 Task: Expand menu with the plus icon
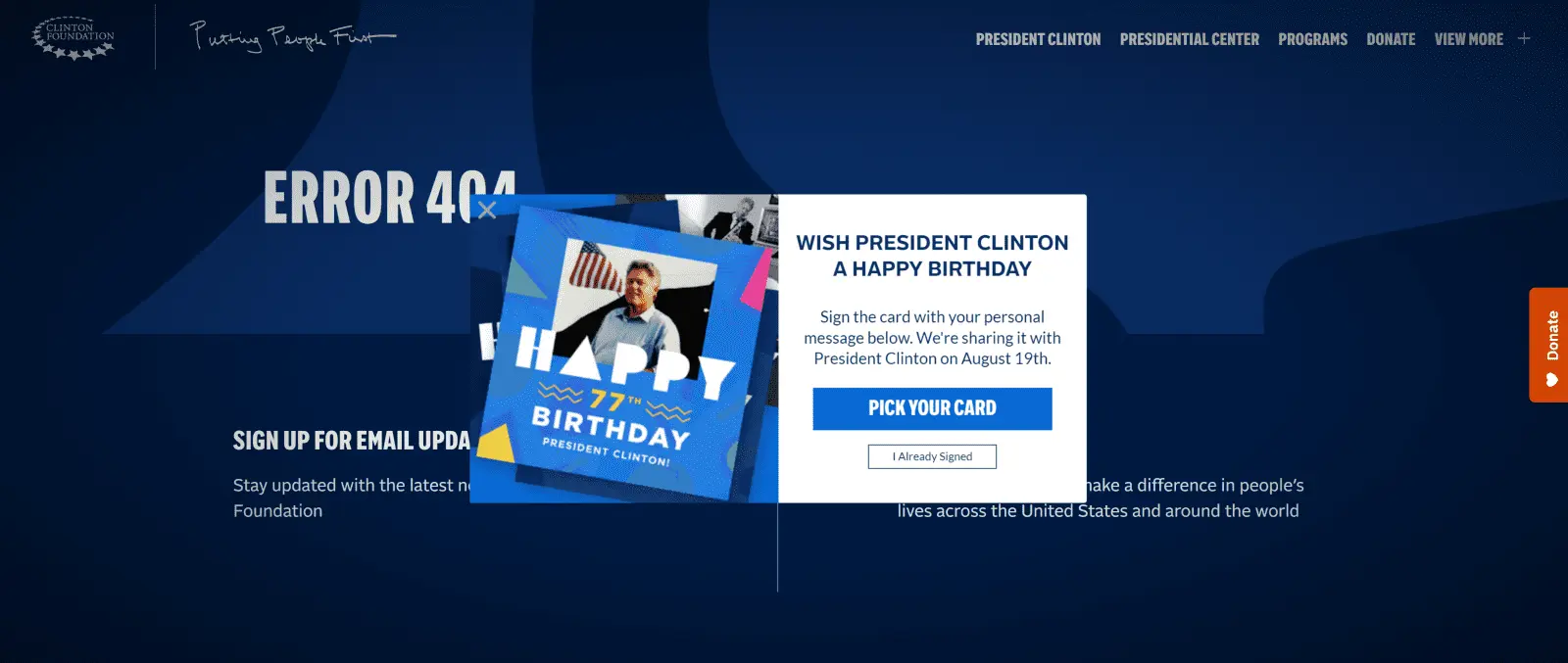pyautogui.click(x=1524, y=38)
